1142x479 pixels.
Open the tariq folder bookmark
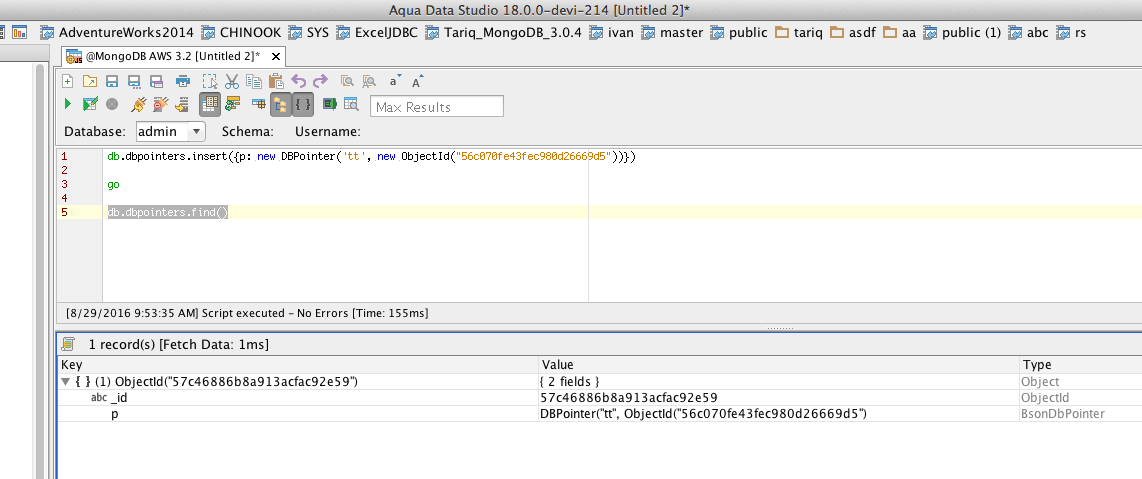[799, 32]
